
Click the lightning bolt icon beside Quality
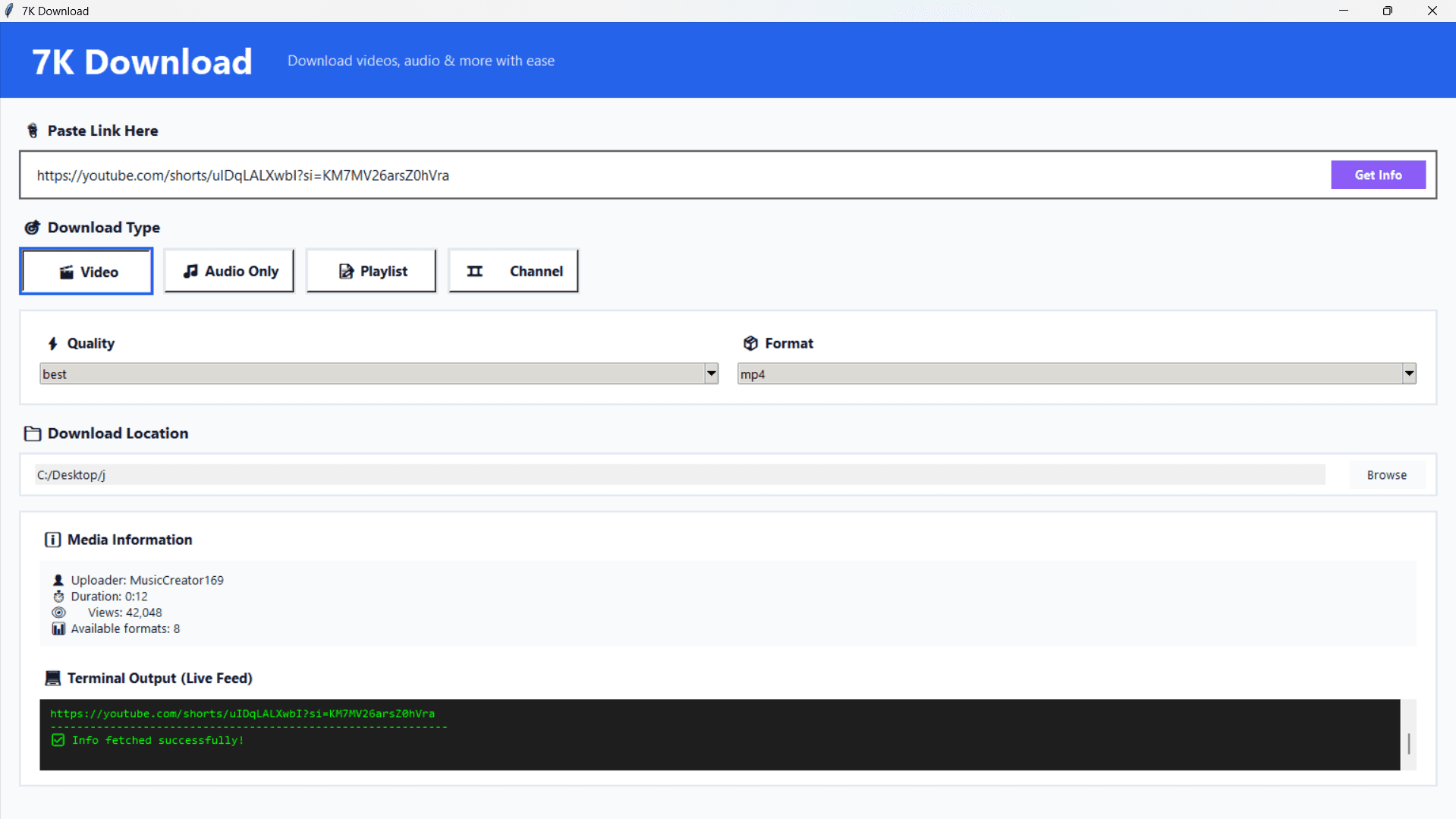(x=52, y=344)
